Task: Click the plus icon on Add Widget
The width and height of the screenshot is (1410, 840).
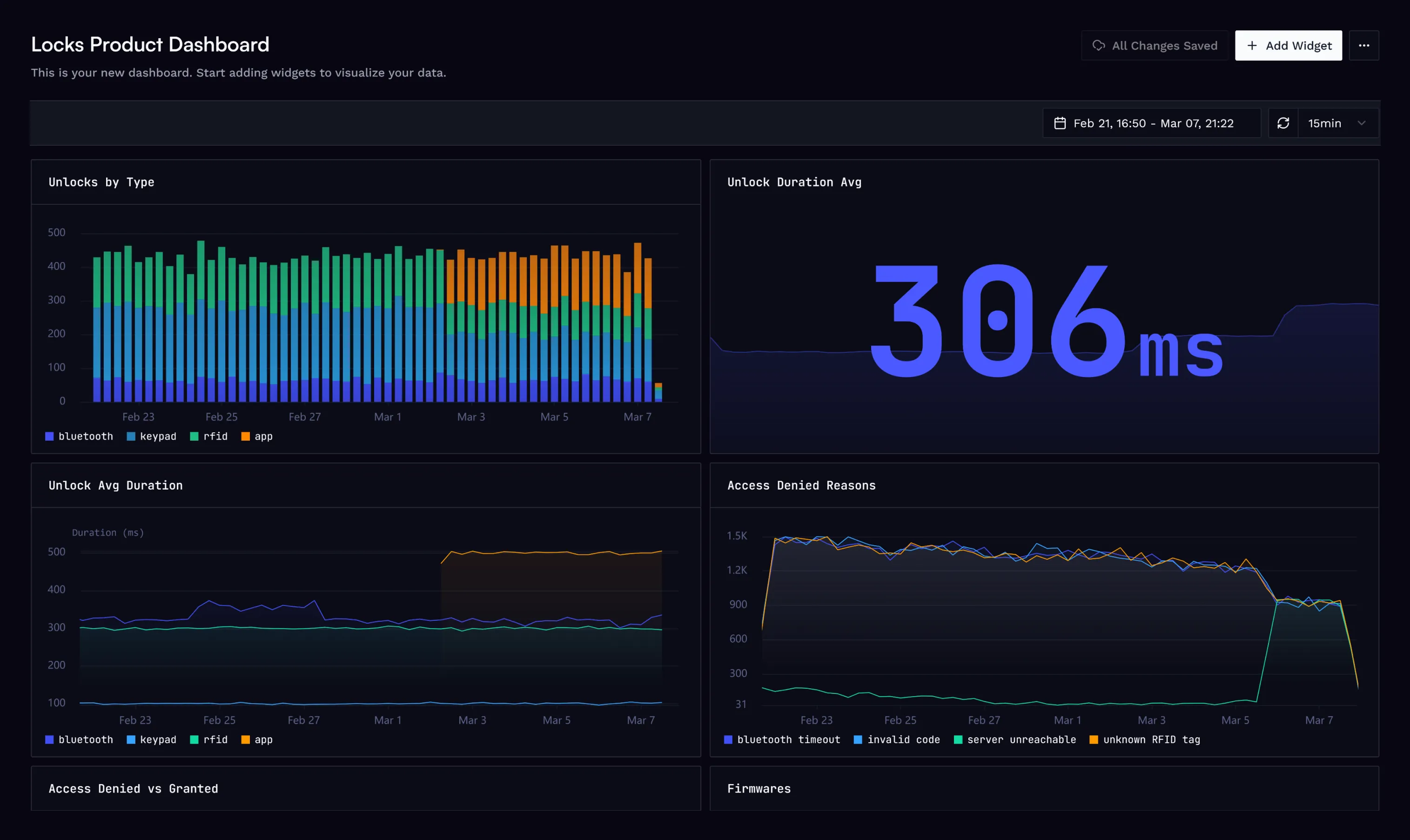Action: pos(1251,45)
